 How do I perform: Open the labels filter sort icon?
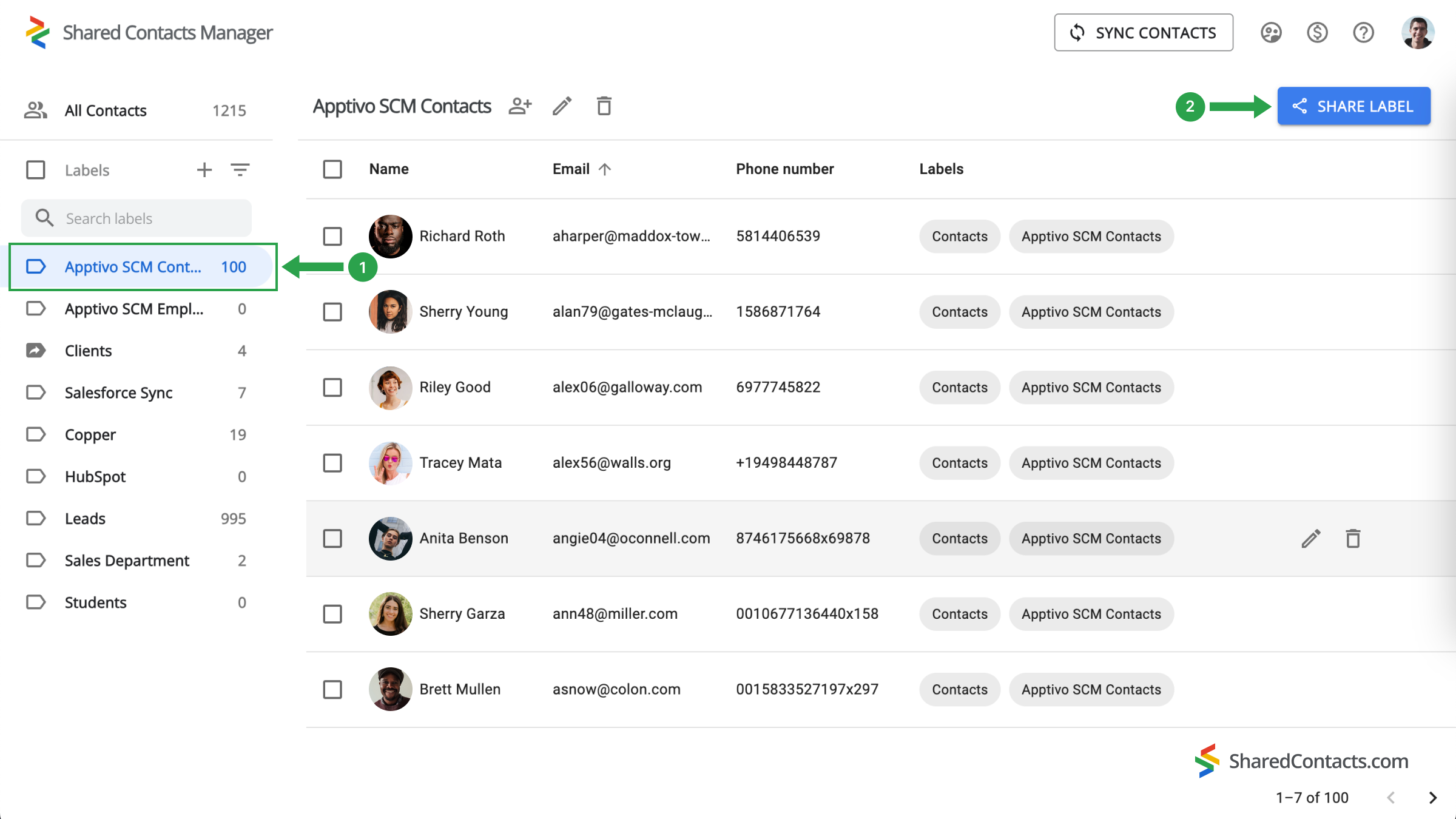pyautogui.click(x=240, y=170)
